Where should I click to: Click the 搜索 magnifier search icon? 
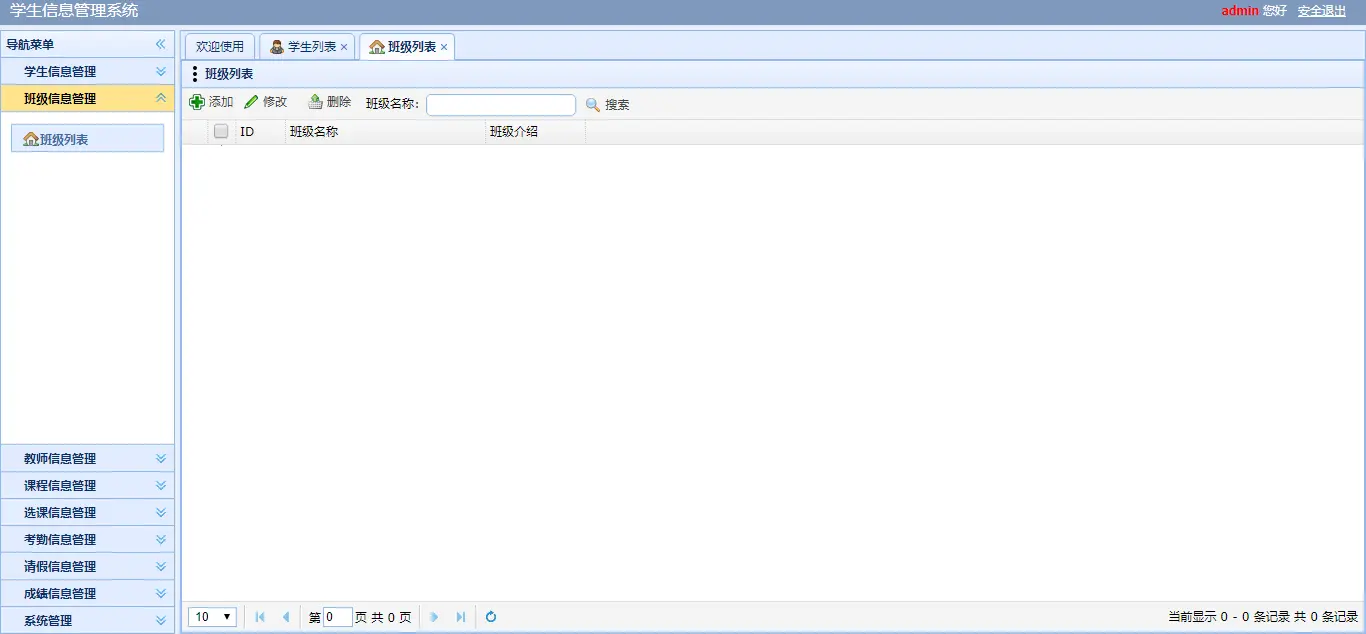593,104
